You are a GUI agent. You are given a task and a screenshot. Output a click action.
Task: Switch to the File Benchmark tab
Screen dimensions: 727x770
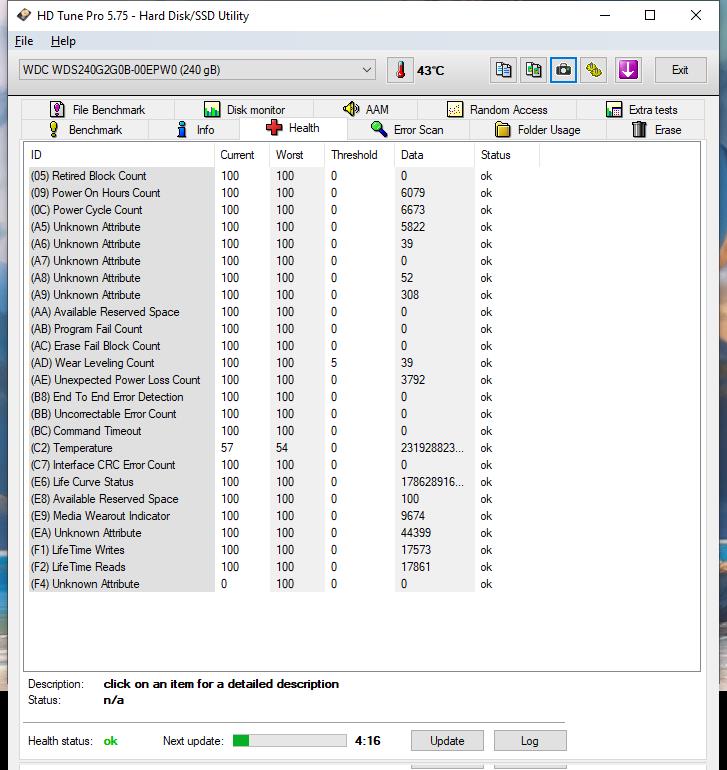pyautogui.click(x=98, y=110)
